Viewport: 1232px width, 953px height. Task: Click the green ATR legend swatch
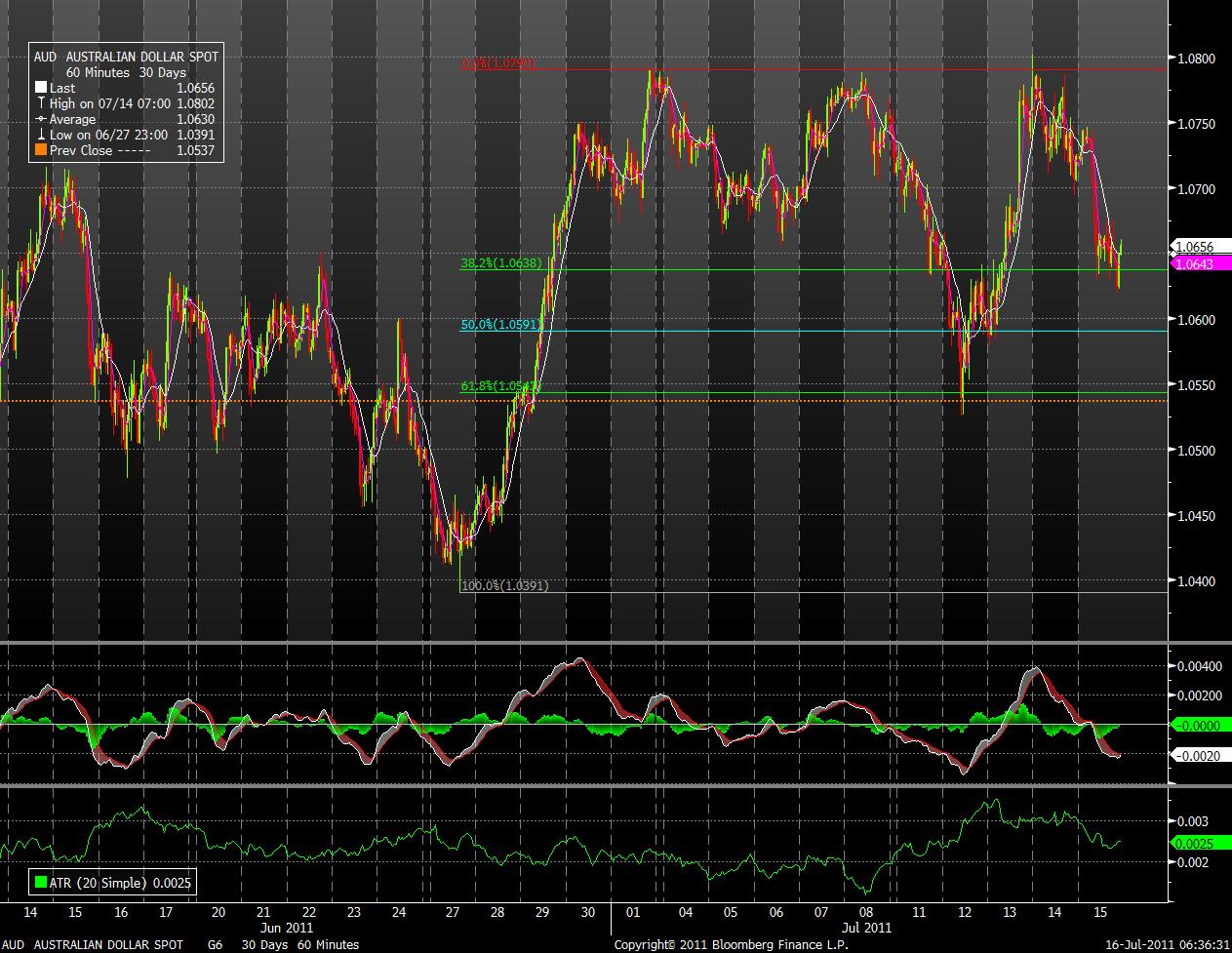coord(40,884)
